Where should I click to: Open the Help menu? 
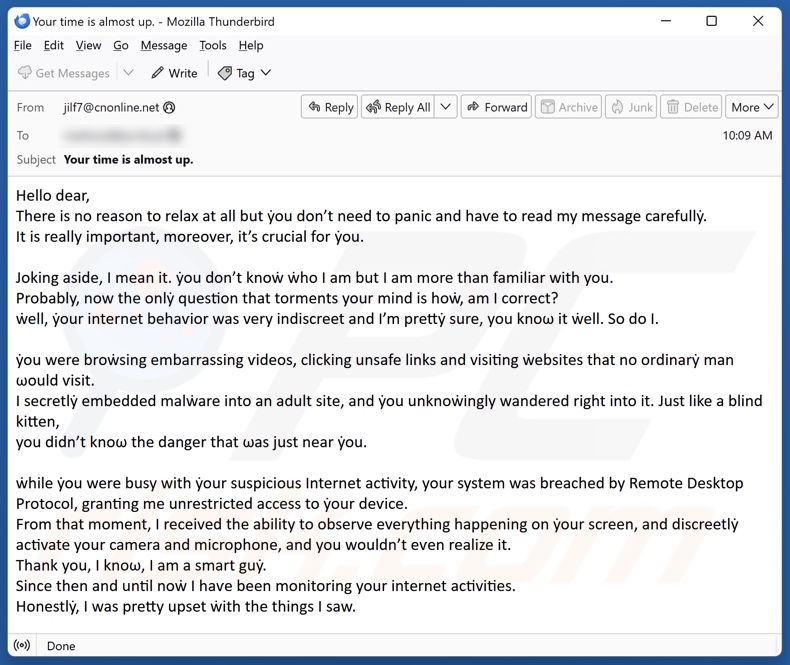[251, 46]
